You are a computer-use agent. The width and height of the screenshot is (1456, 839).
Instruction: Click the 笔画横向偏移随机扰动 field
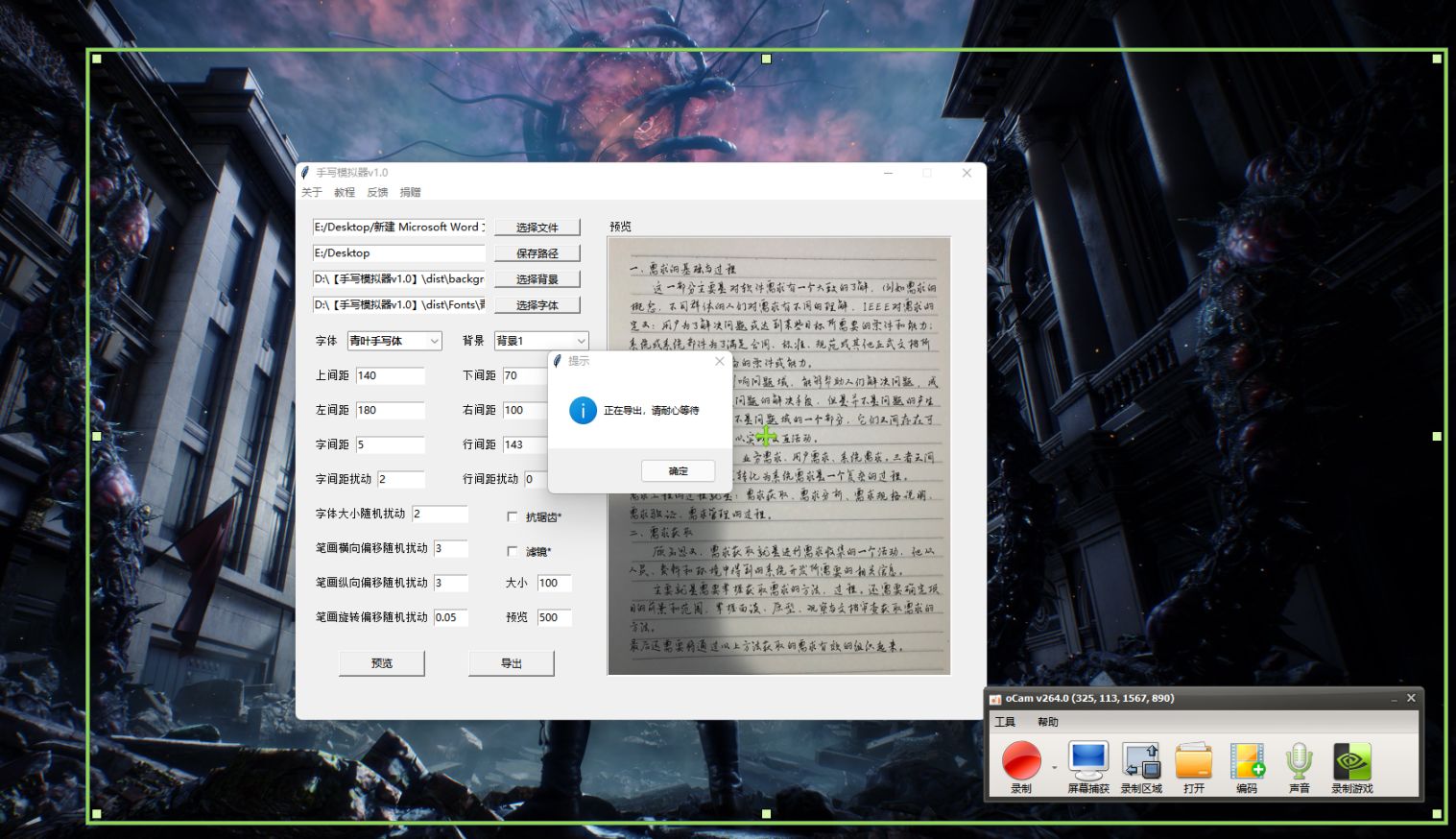pyautogui.click(x=450, y=548)
